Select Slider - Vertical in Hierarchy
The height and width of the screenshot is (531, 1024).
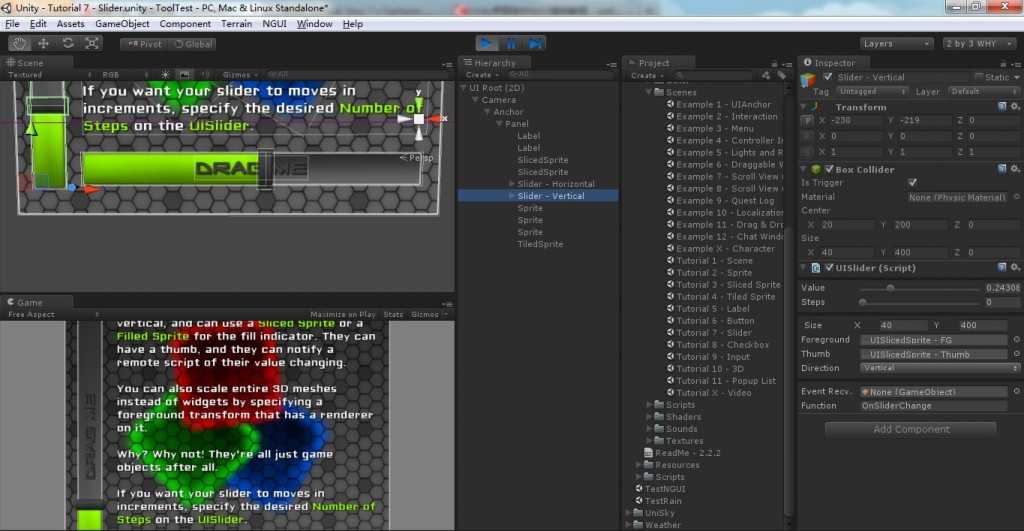point(538,196)
